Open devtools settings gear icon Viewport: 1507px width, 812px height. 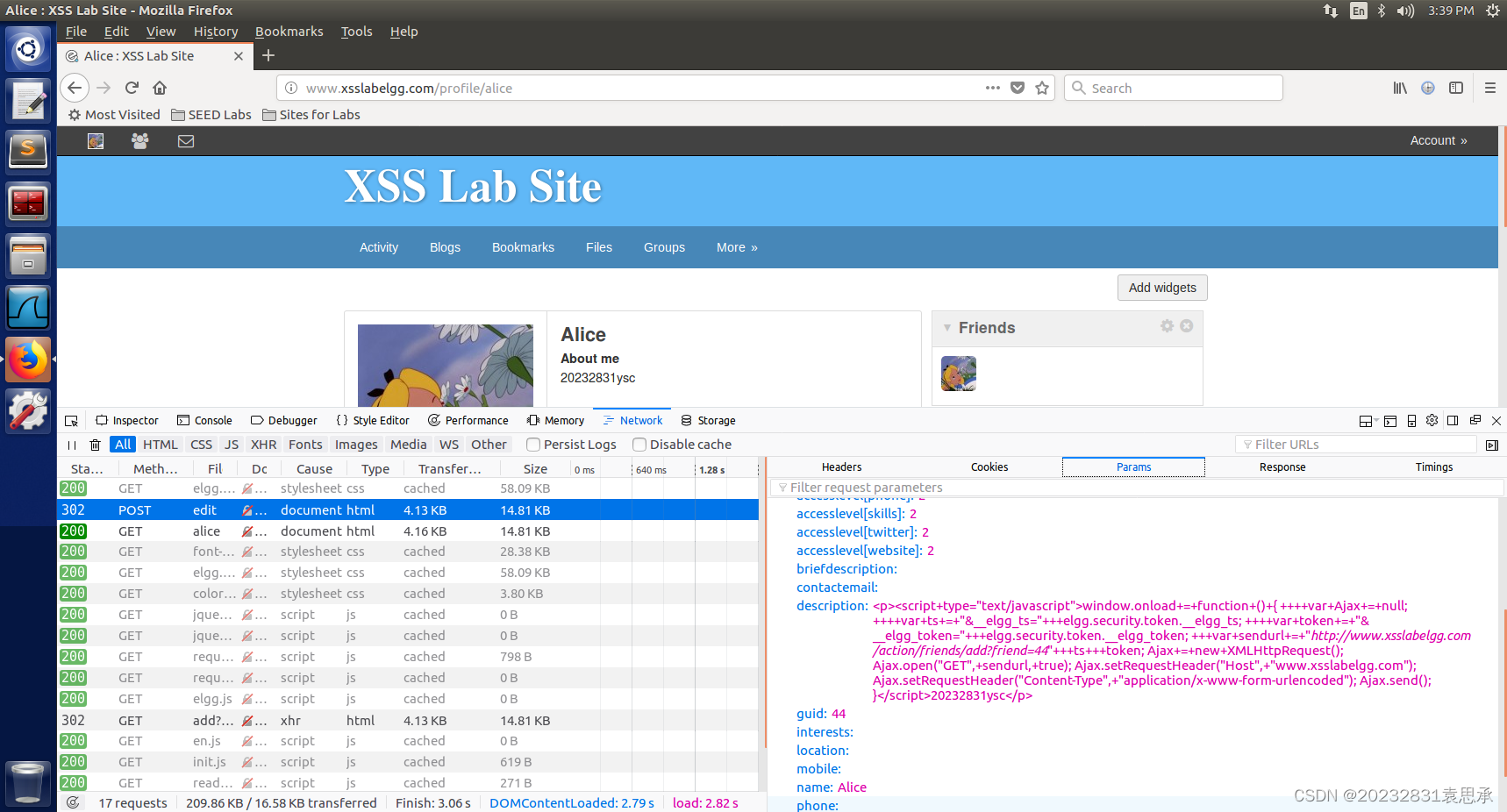(x=1432, y=420)
